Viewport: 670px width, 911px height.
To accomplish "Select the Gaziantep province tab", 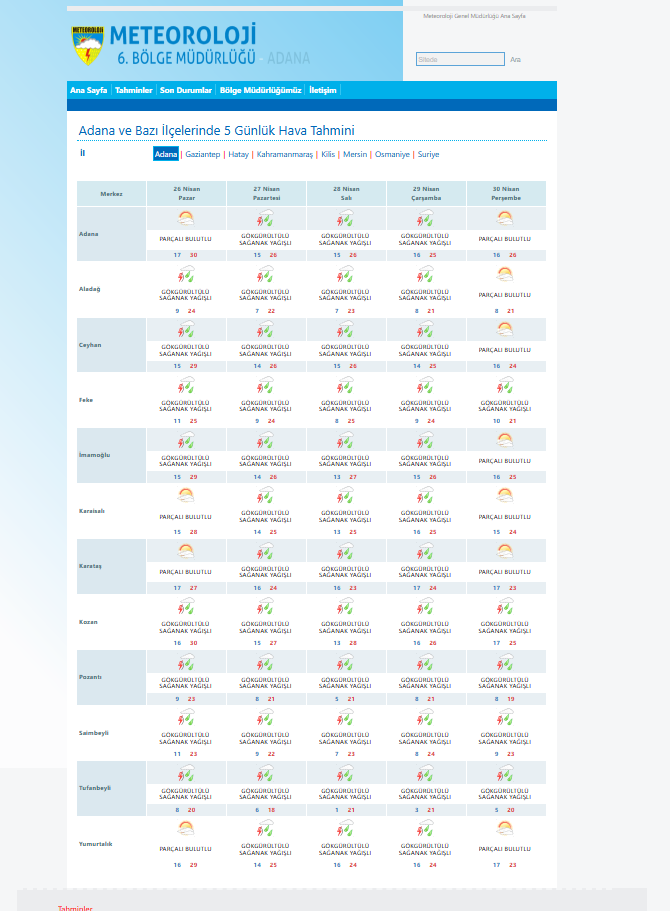I will point(202,155).
